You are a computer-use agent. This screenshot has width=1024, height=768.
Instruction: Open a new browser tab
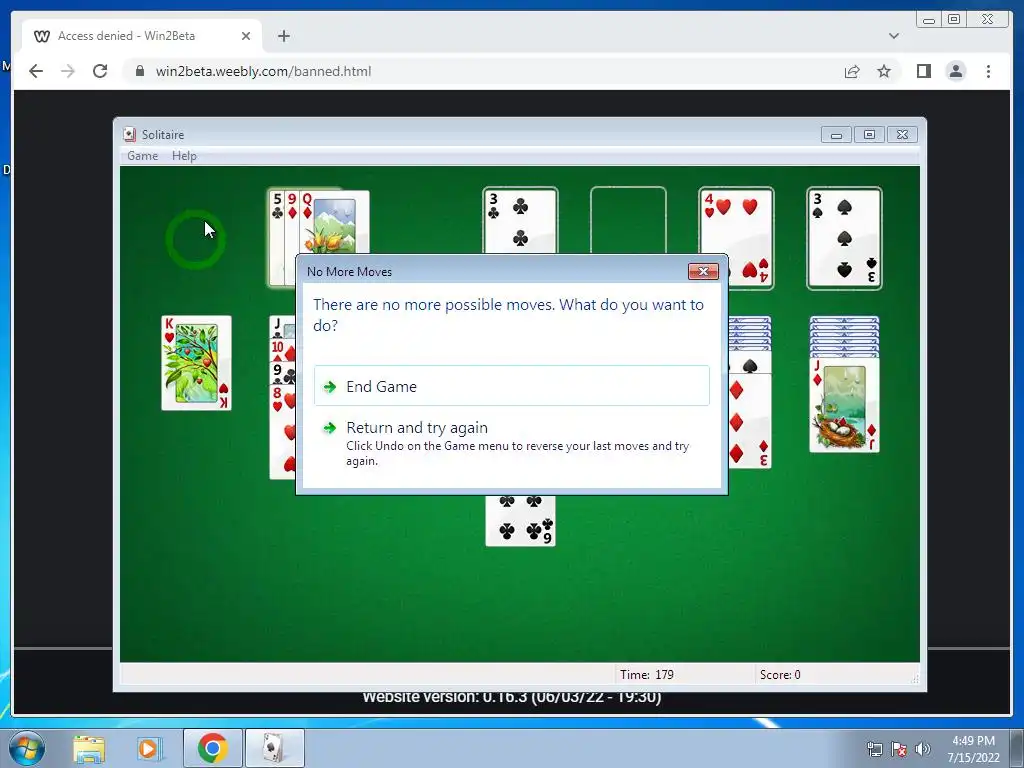click(283, 36)
